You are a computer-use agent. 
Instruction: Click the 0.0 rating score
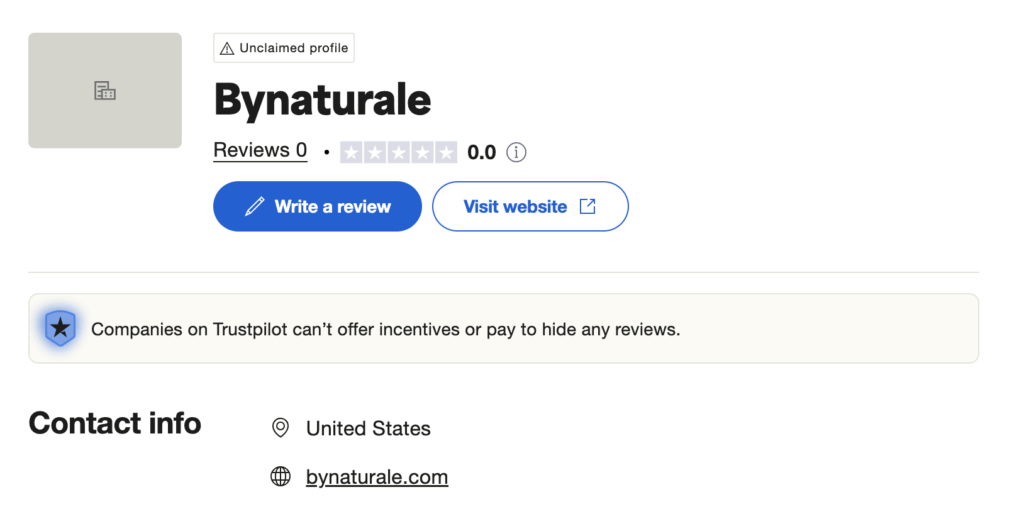tap(481, 153)
